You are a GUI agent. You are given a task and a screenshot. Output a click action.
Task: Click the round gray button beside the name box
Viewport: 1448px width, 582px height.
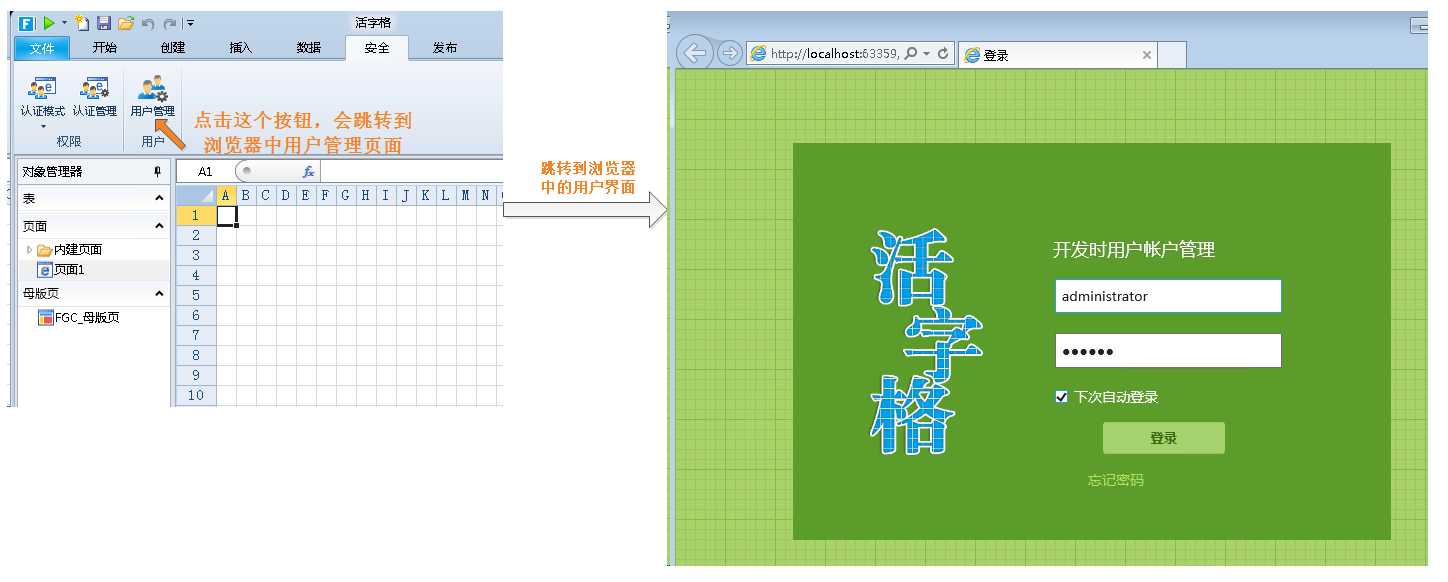click(x=247, y=172)
